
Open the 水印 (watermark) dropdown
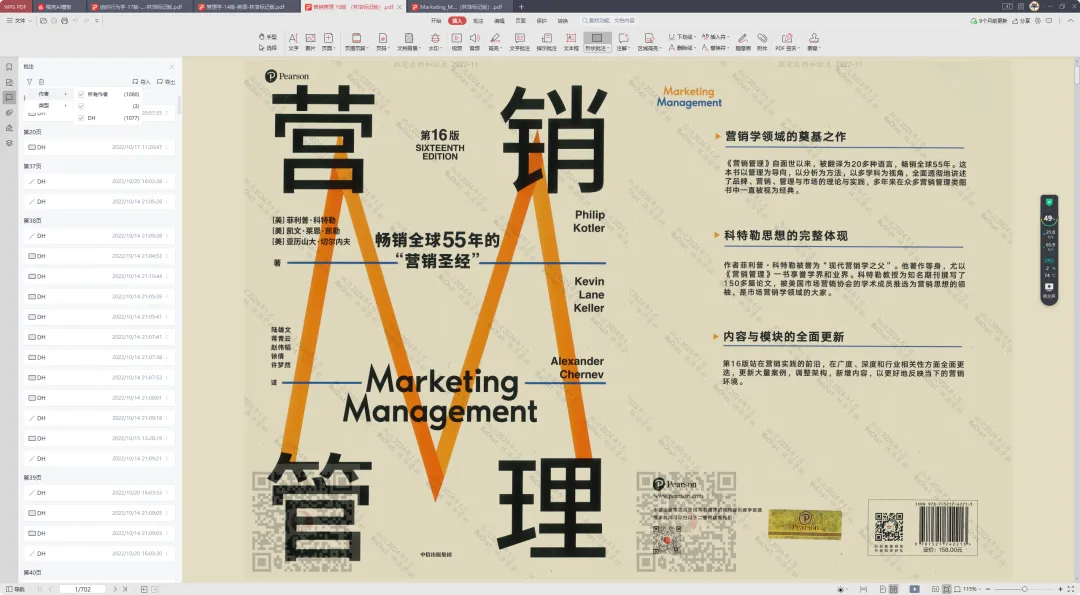pyautogui.click(x=435, y=42)
